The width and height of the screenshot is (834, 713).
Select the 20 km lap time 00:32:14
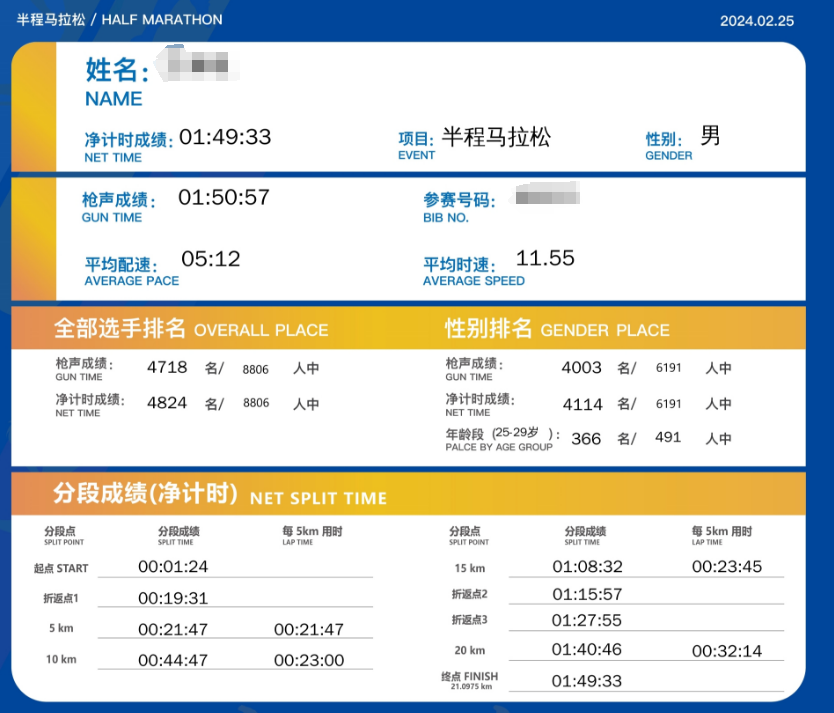(727, 651)
